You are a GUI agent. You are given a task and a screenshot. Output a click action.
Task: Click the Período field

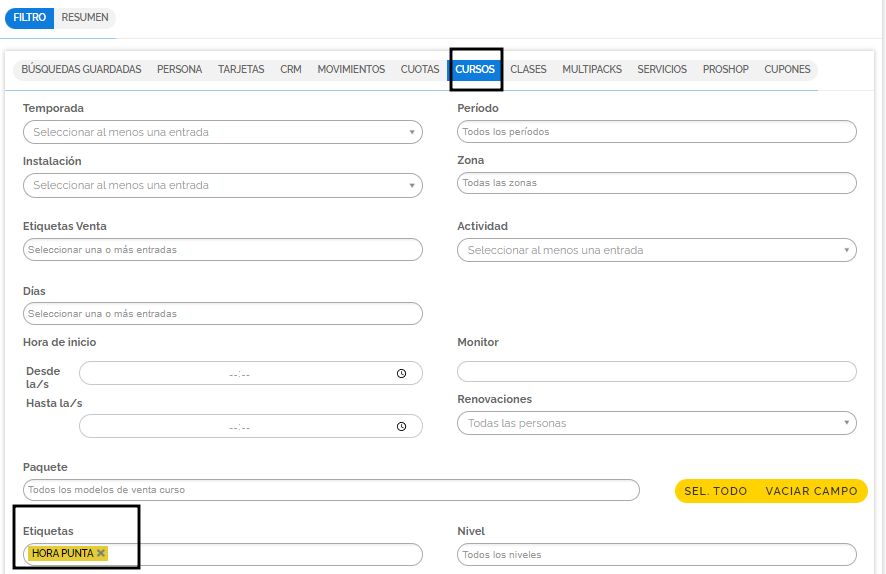tap(657, 132)
